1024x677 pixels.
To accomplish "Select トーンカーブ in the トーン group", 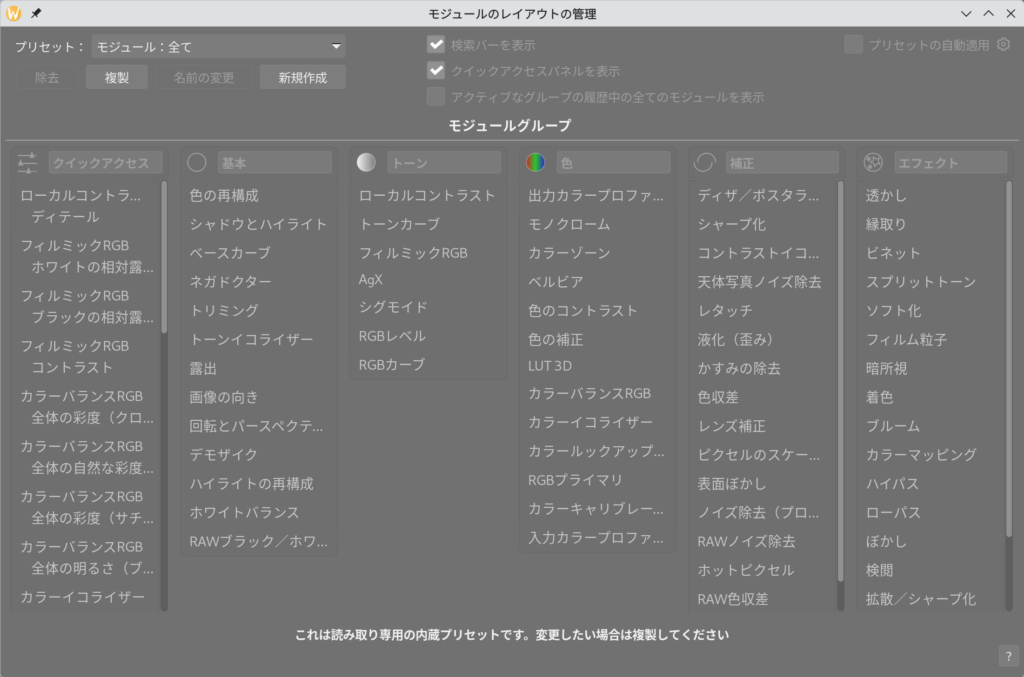I will pyautogui.click(x=399, y=224).
